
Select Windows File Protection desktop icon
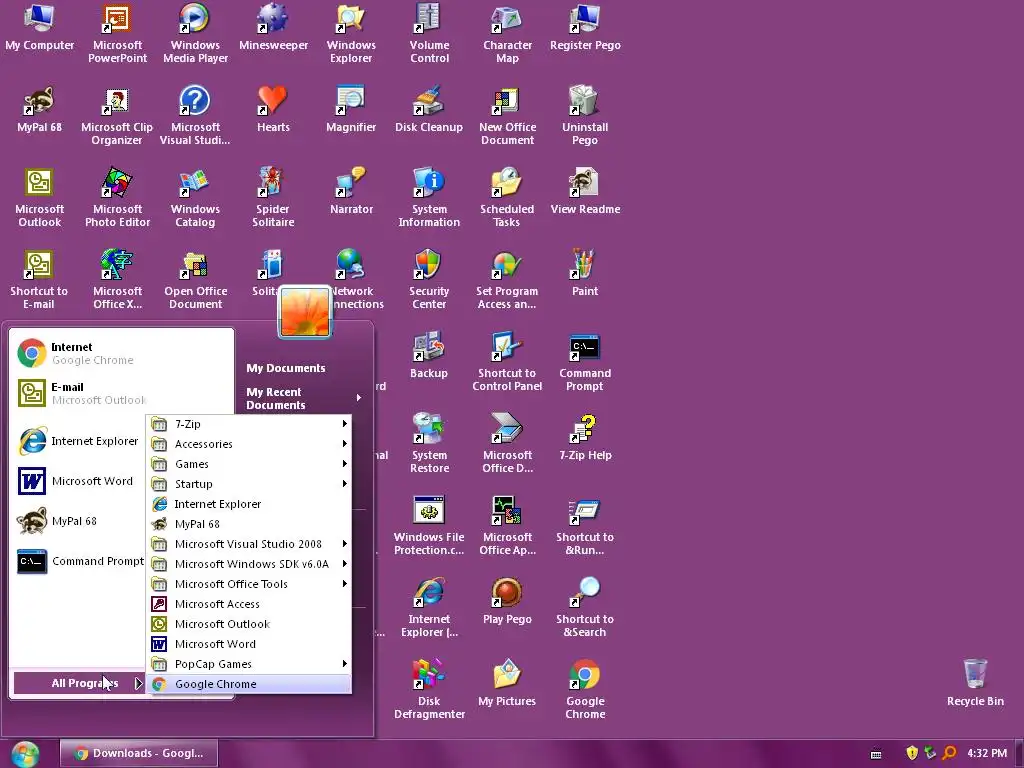(x=429, y=524)
